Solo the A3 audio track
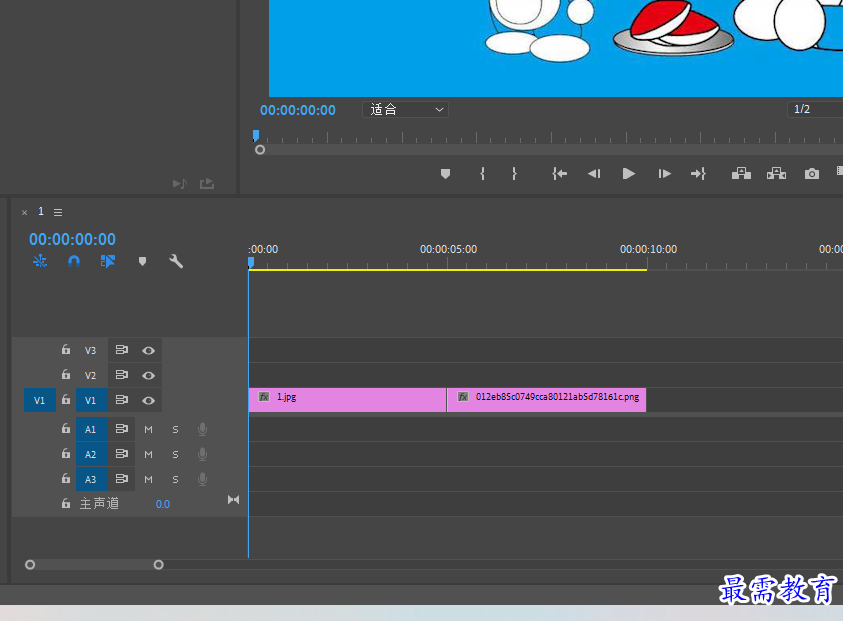This screenshot has width=843, height=621. tap(175, 479)
